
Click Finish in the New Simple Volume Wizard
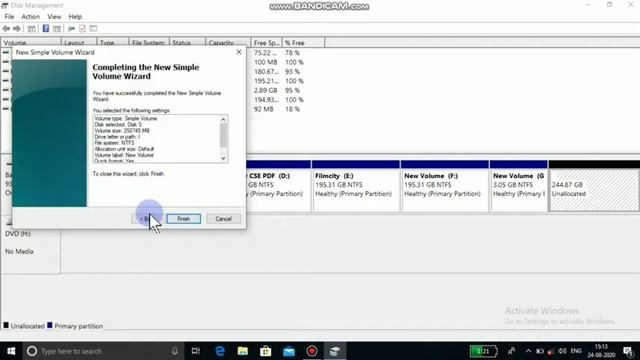[x=183, y=219]
